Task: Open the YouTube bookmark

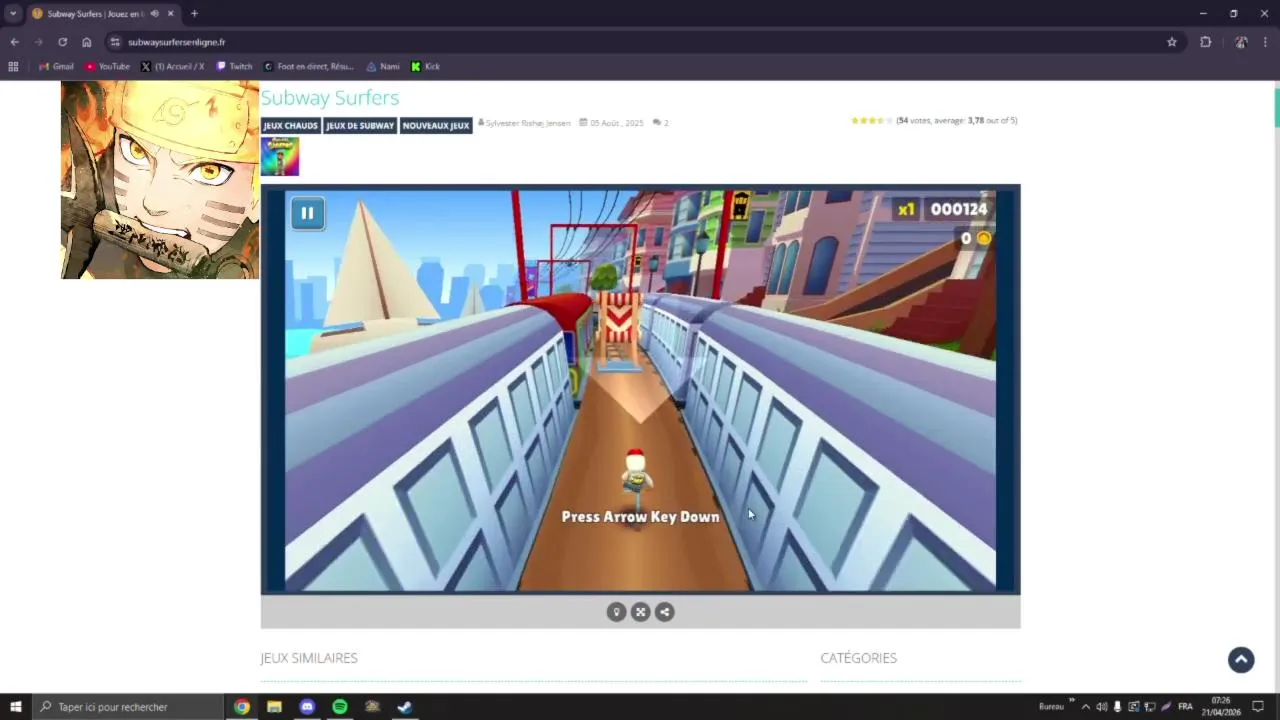Action: tap(107, 67)
